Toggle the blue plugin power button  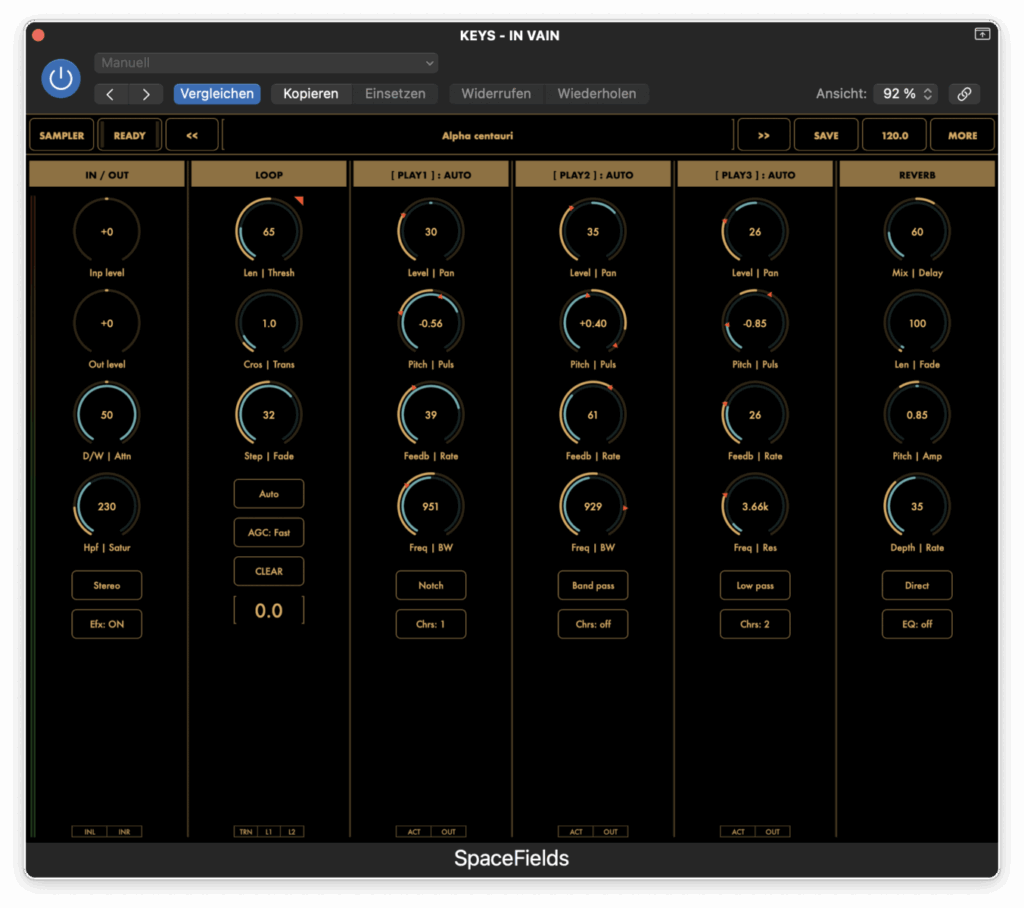(61, 78)
